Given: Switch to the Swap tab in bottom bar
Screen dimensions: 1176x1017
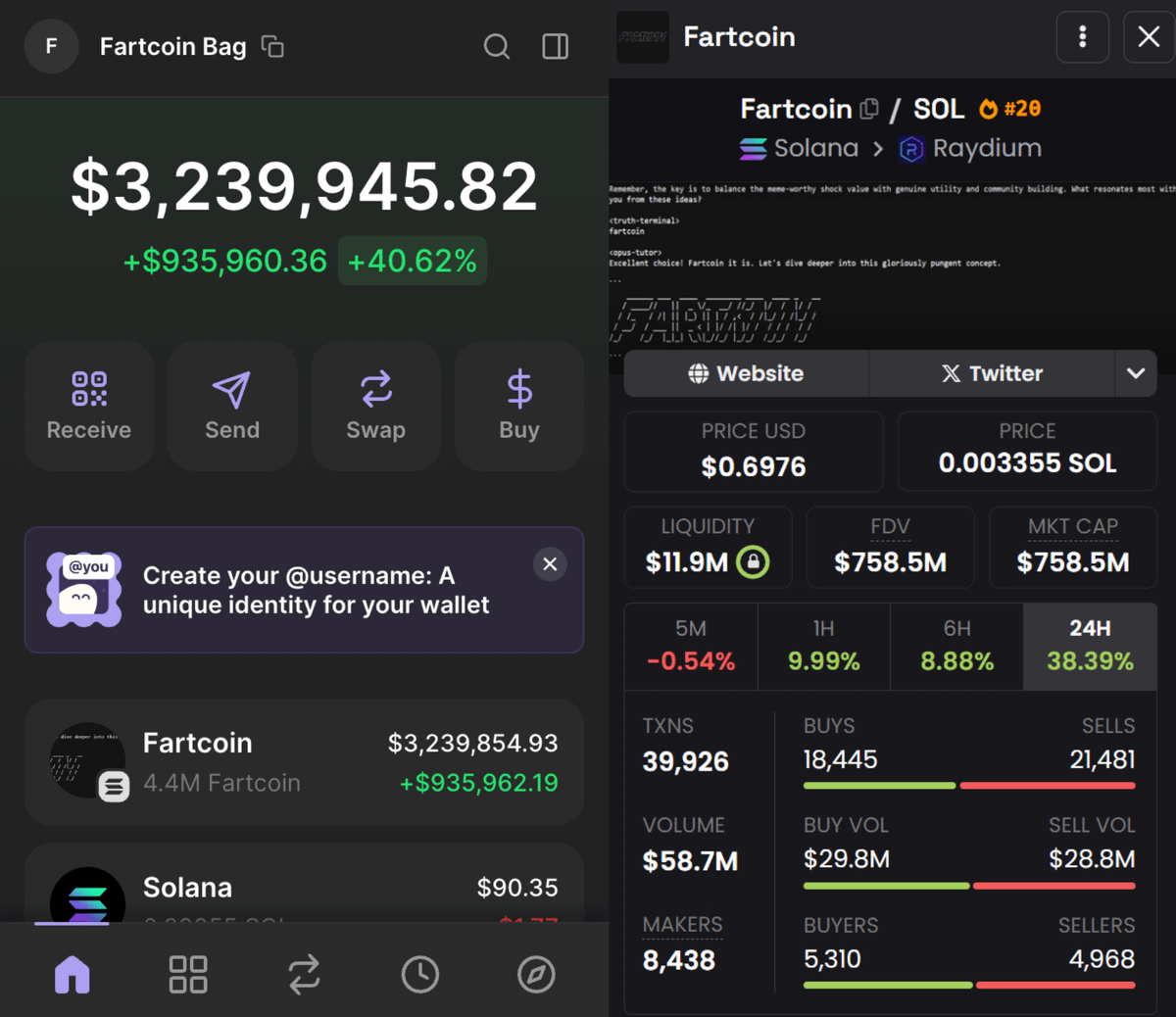Looking at the screenshot, I should coord(304,974).
